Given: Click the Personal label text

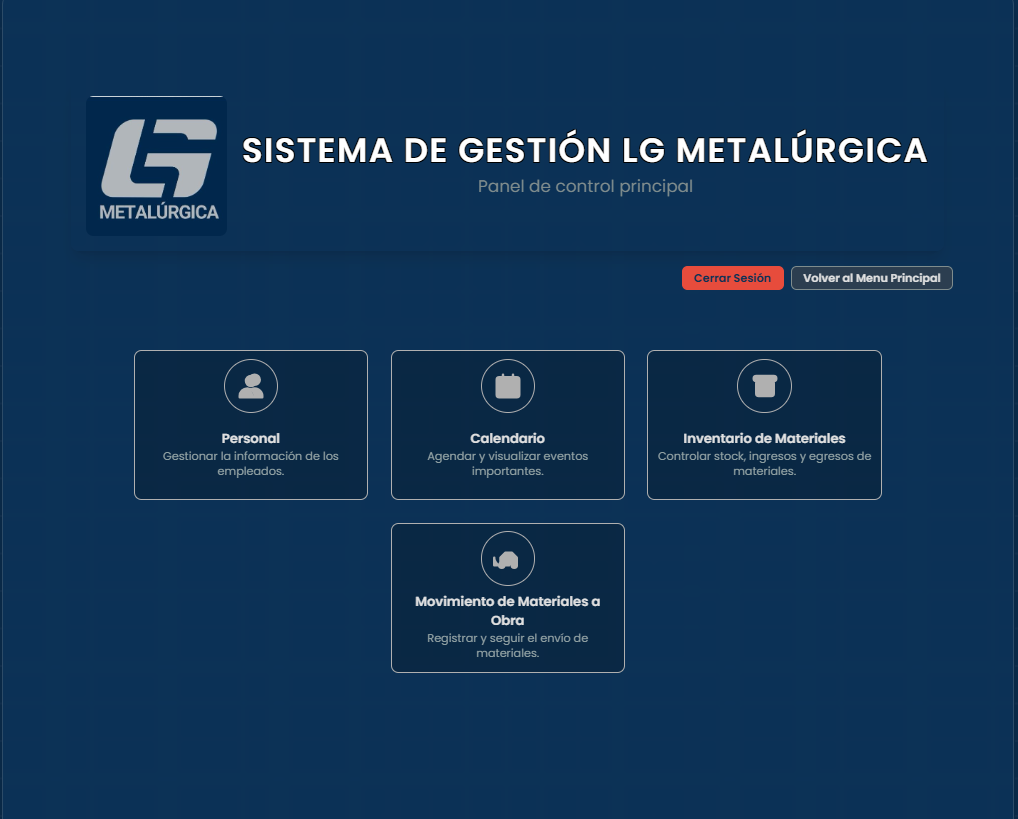Looking at the screenshot, I should tap(251, 437).
